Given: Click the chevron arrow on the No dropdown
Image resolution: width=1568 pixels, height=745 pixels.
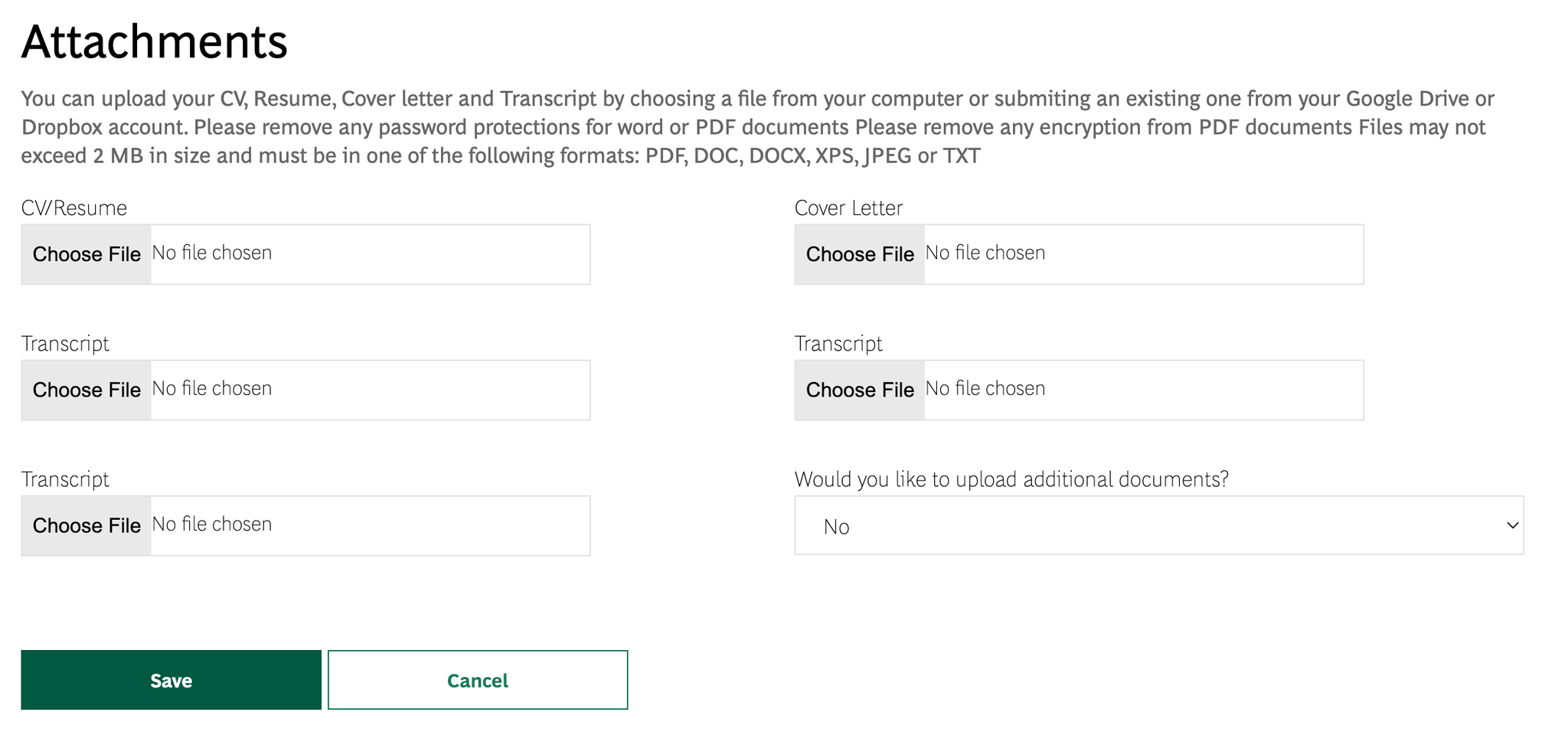Looking at the screenshot, I should click(1512, 526).
